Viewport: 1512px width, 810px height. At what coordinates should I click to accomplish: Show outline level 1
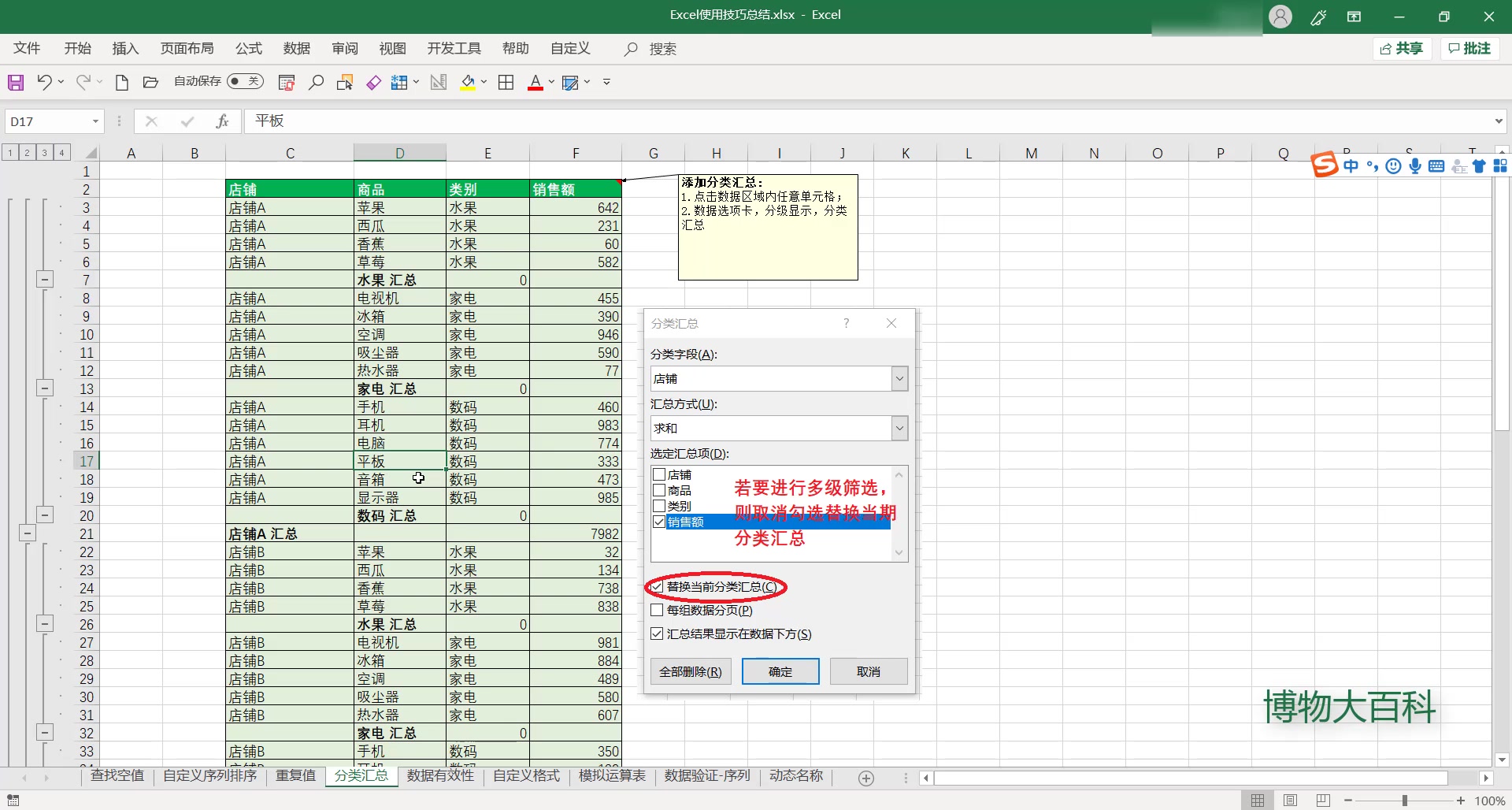pyautogui.click(x=9, y=153)
